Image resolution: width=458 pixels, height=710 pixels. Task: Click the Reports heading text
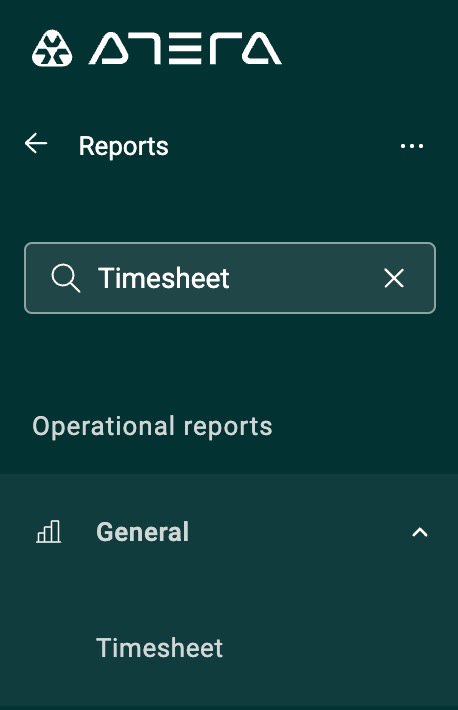pyautogui.click(x=124, y=146)
